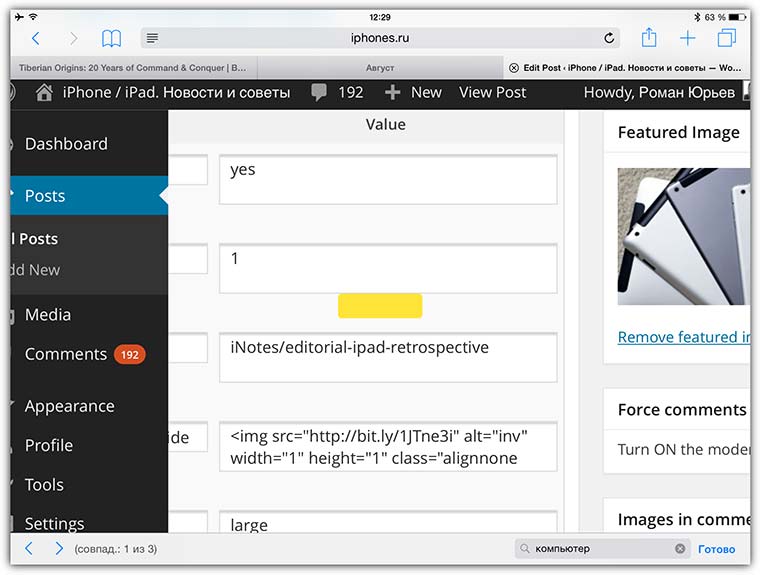Click the iNotes/editorial-ipad-retrospective value field
Screen dimensions: 760x575
click(x=388, y=357)
